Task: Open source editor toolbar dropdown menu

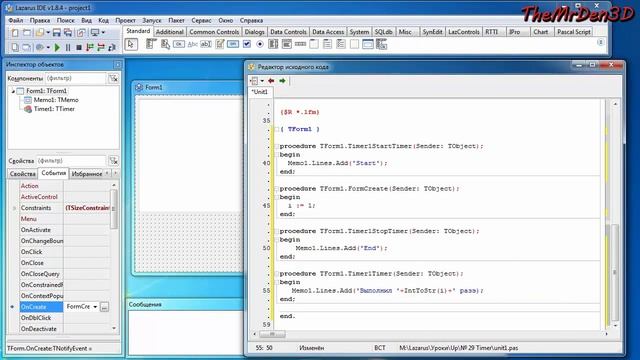Action: (262, 81)
